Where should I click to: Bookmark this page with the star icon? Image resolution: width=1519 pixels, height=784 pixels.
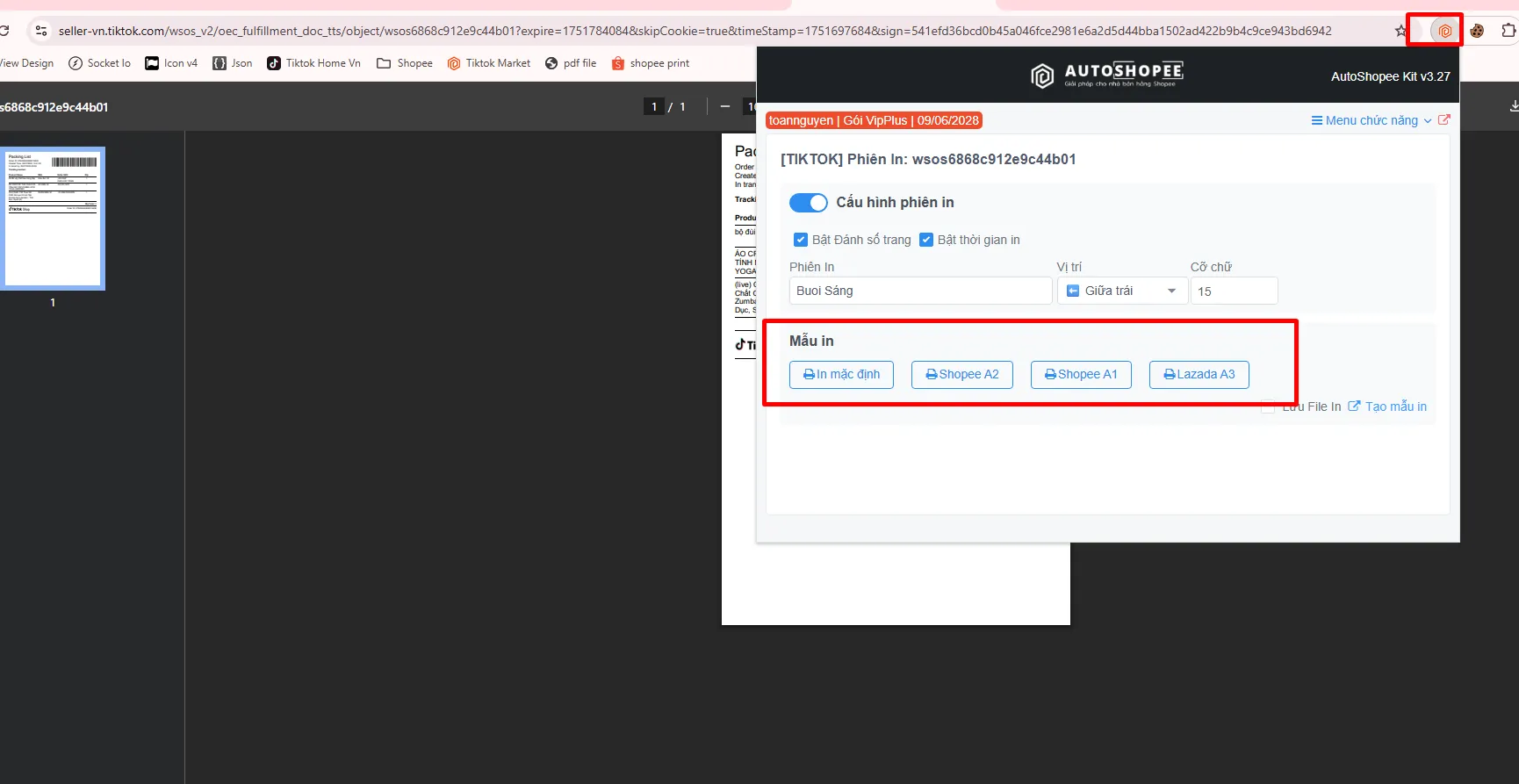point(1400,31)
